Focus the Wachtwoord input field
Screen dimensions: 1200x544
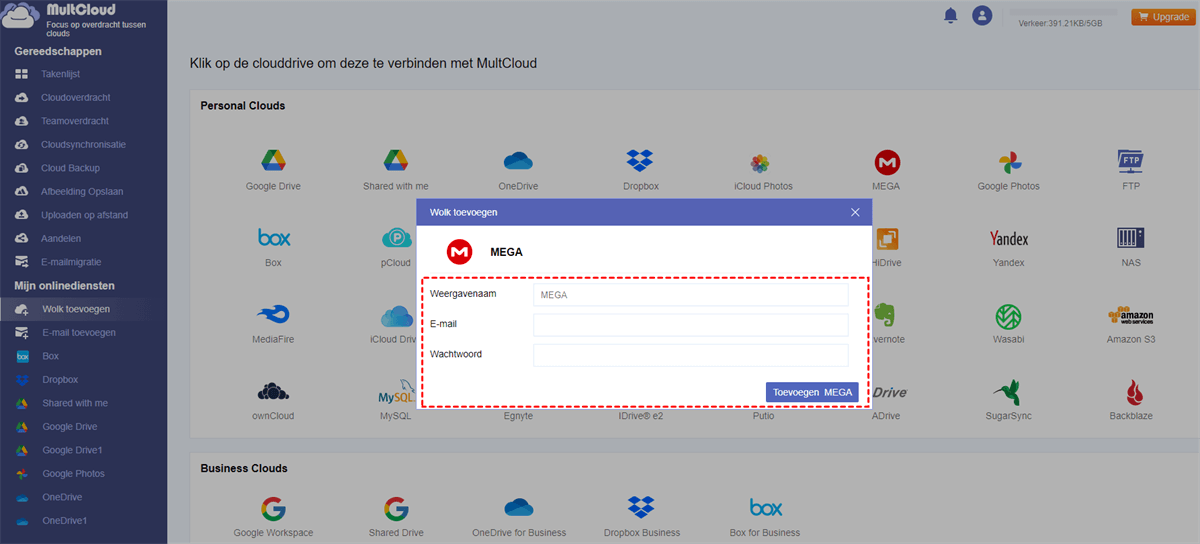pyautogui.click(x=691, y=355)
